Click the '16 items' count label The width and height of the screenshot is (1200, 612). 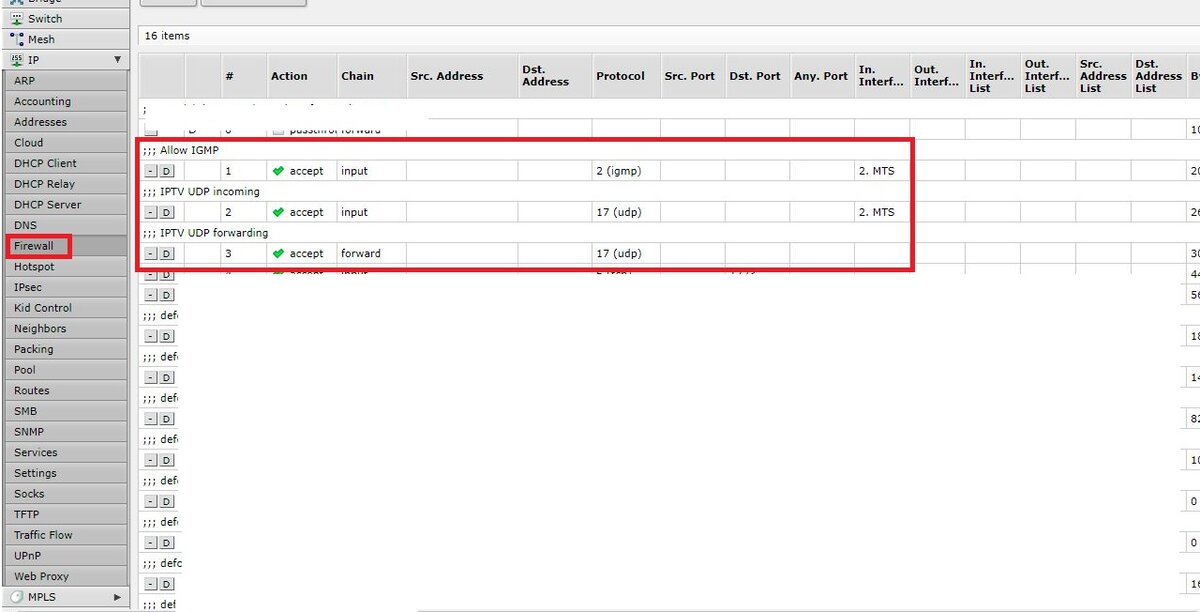167,35
